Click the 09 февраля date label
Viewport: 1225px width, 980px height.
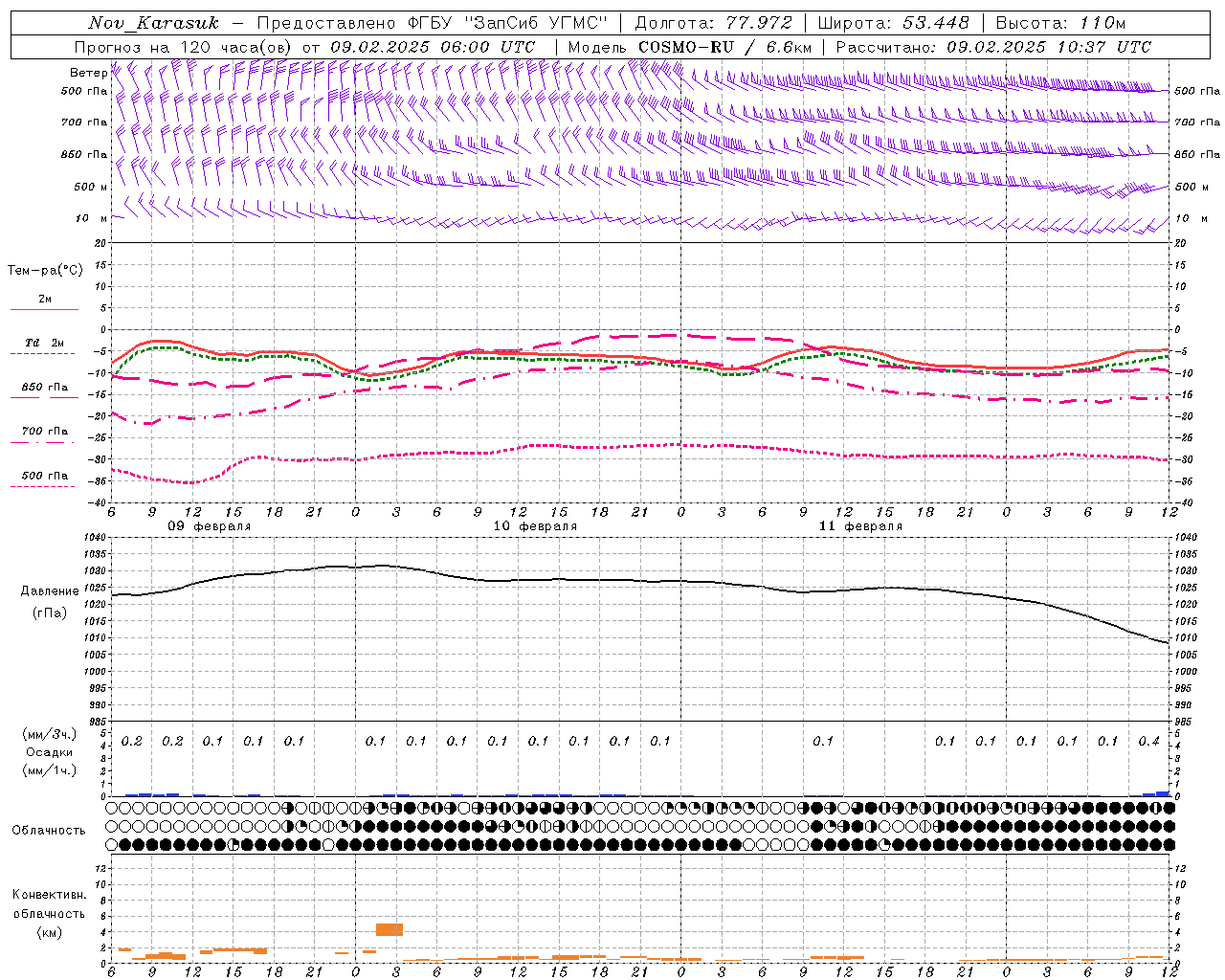210,526
